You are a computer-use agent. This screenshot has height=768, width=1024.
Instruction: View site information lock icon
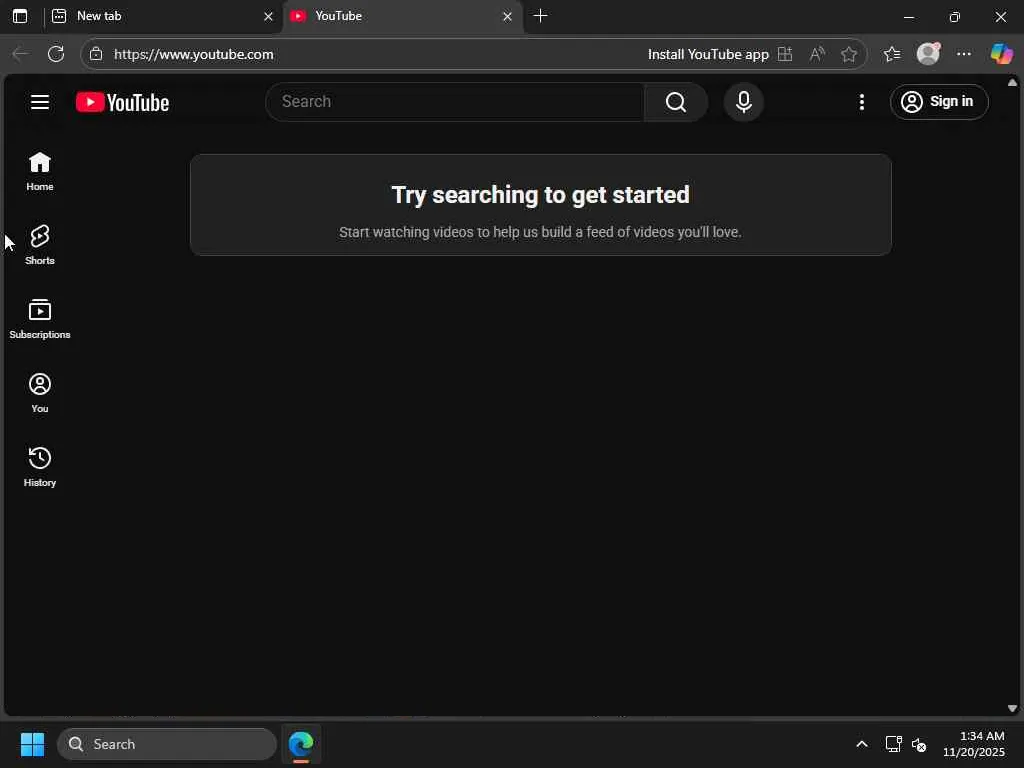pyautogui.click(x=96, y=54)
